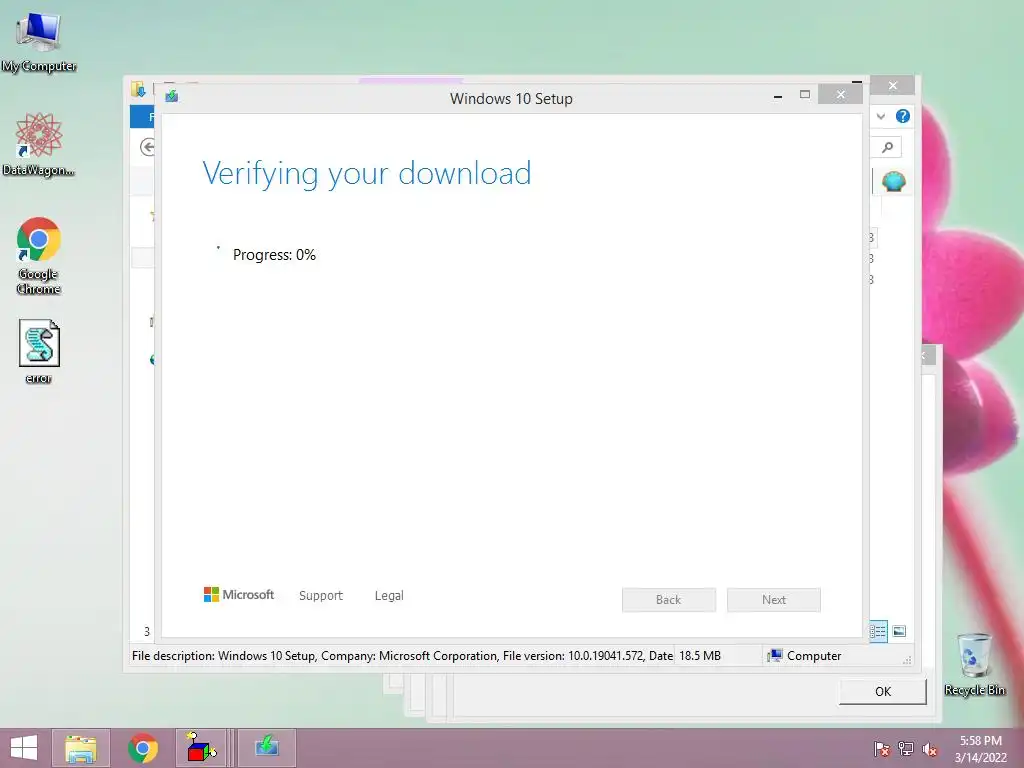
Task: Click the Back button in Setup
Action: tap(669, 600)
